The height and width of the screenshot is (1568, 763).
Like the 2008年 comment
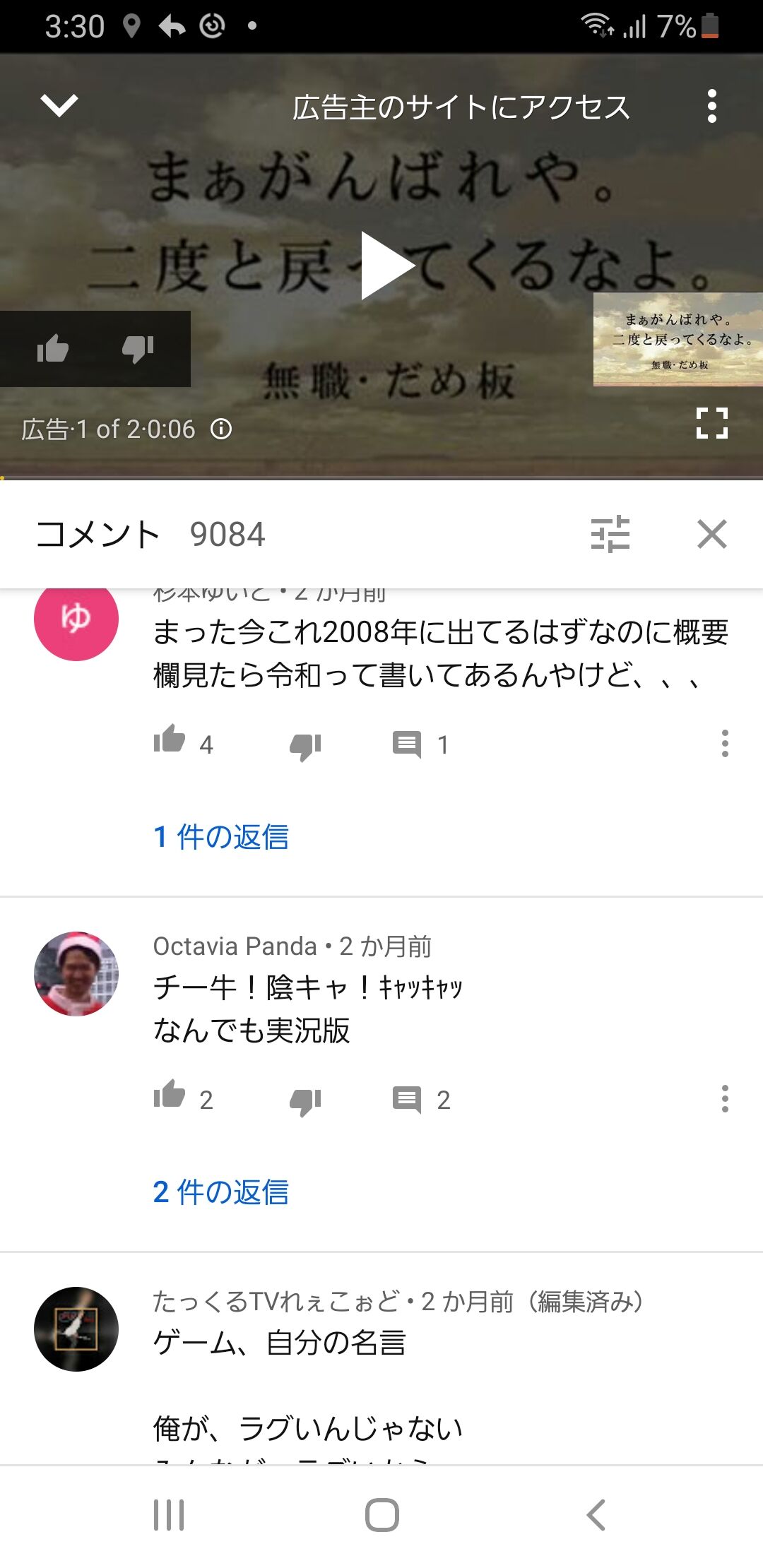click(x=170, y=741)
